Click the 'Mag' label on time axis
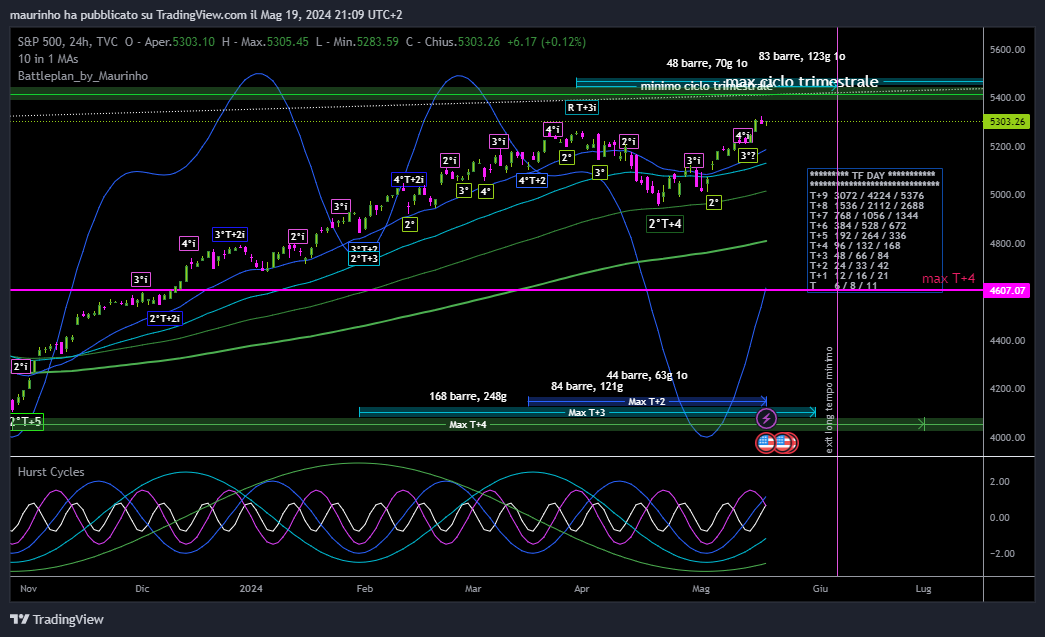This screenshot has width=1045, height=637. pyautogui.click(x=701, y=589)
